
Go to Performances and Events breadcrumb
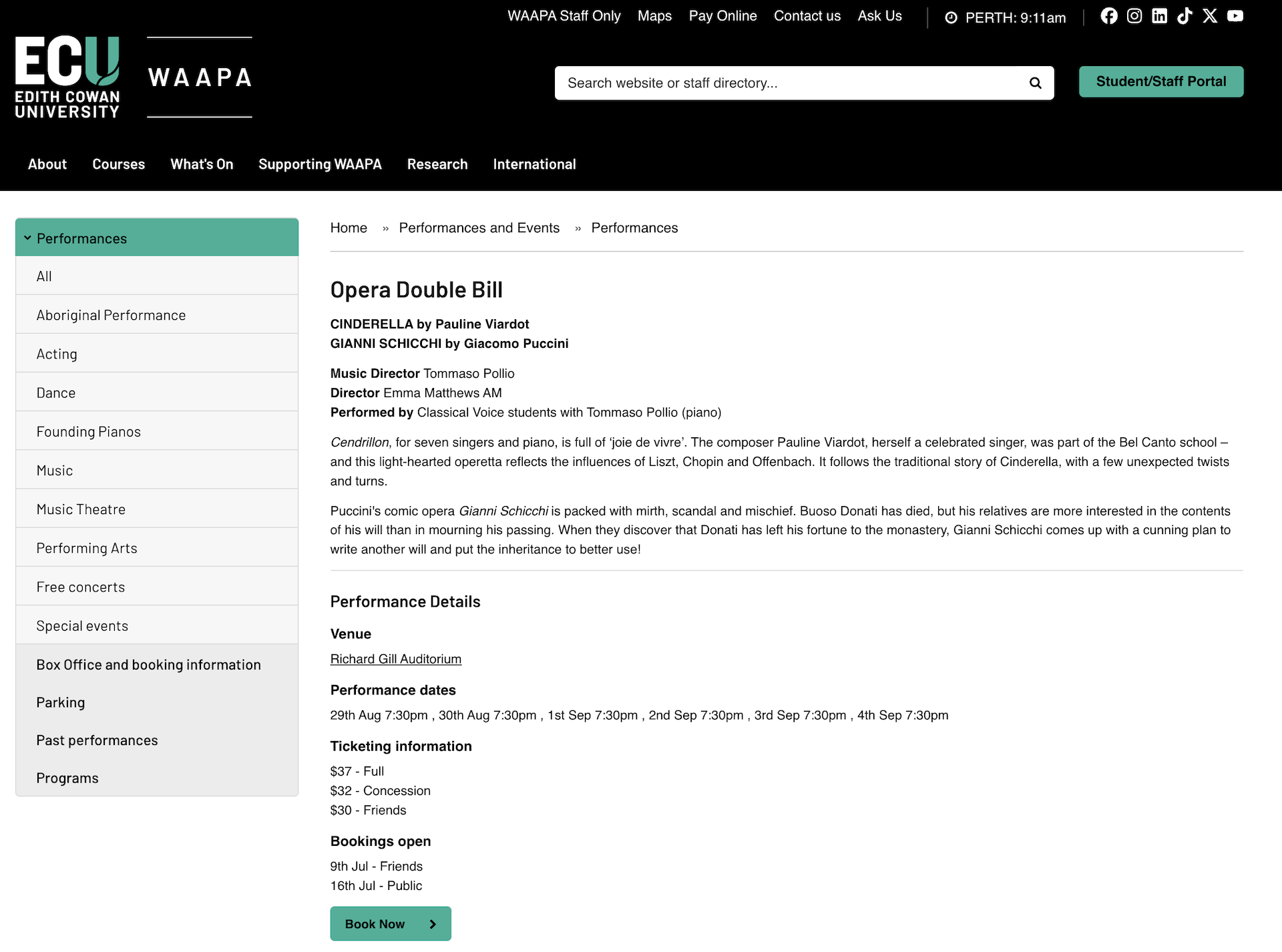(479, 228)
